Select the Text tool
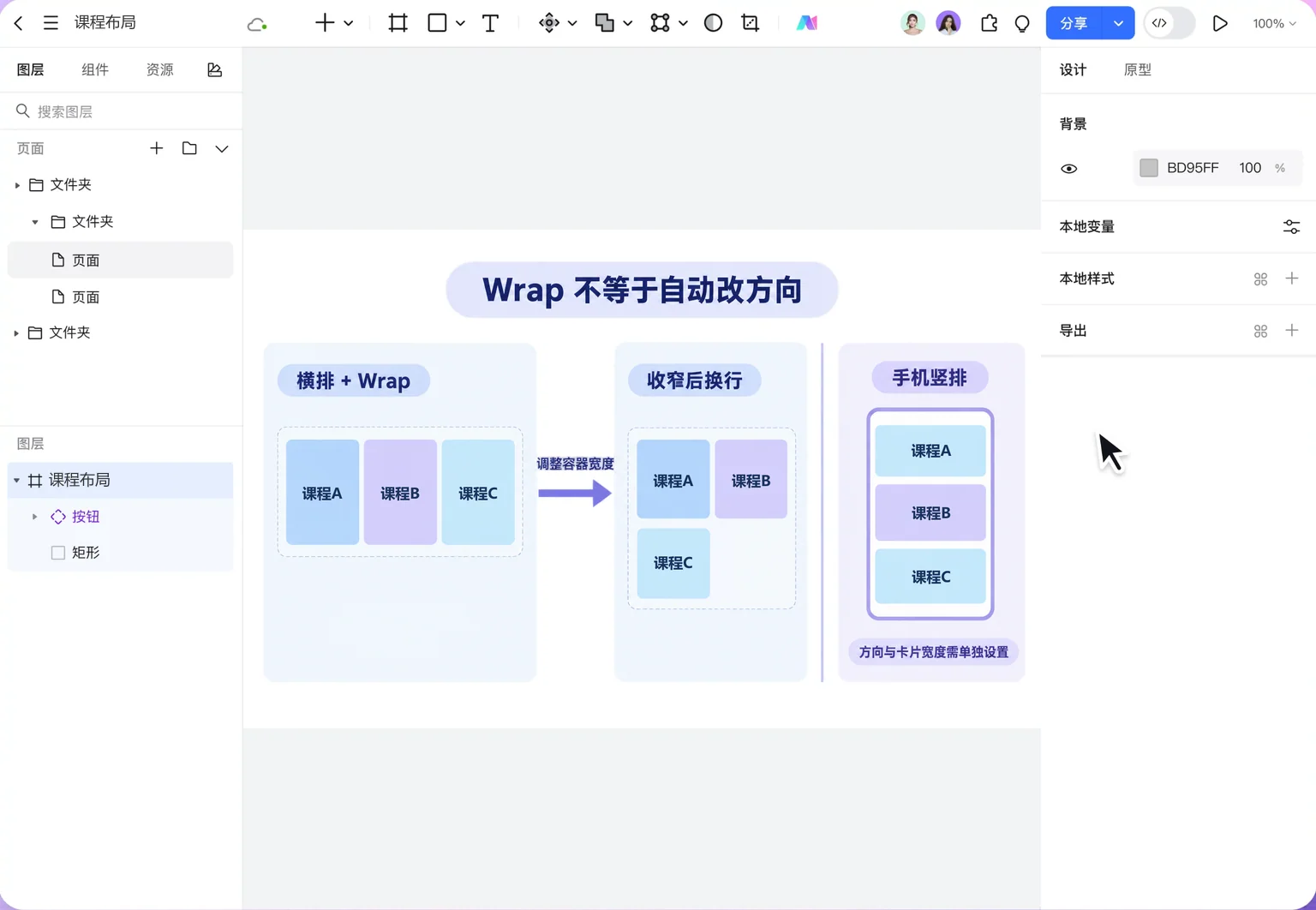 coord(490,23)
